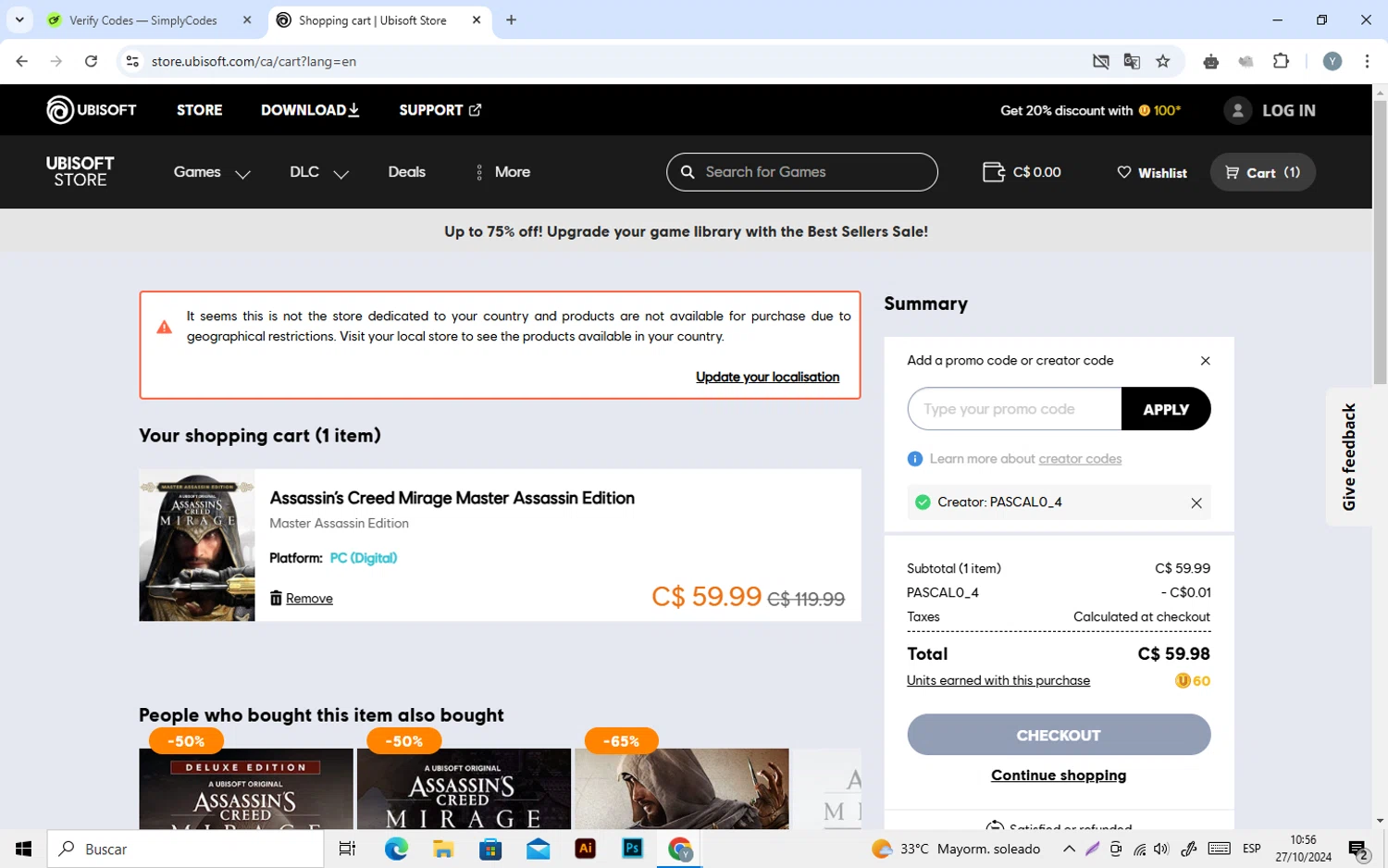Viewport: 1388px width, 868px height.
Task: Focus the promo code input field
Action: 1014,409
